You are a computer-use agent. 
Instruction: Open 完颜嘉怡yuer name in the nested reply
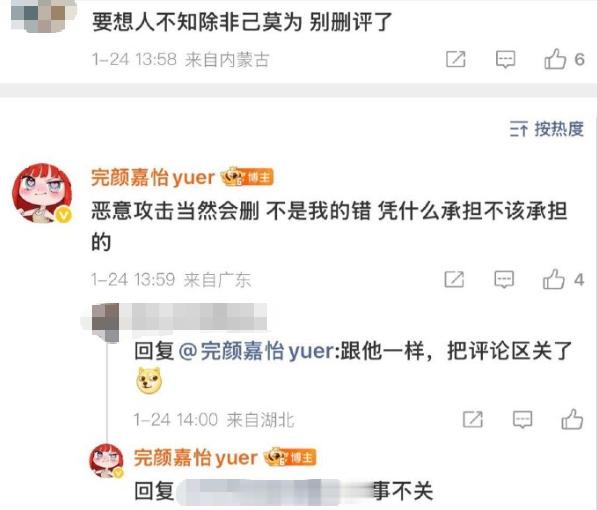coord(195,457)
